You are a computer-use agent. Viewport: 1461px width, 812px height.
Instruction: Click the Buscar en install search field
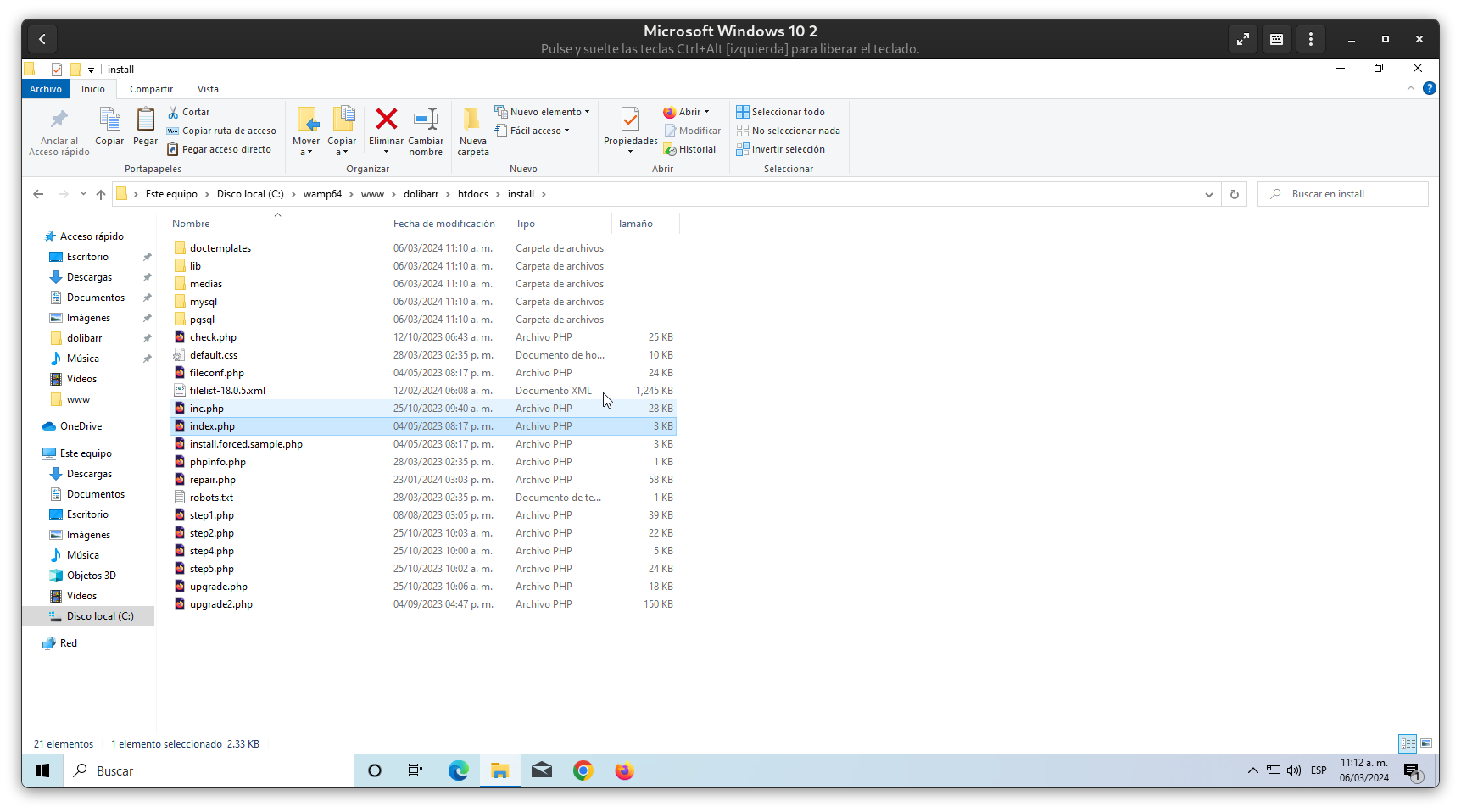coord(1348,194)
